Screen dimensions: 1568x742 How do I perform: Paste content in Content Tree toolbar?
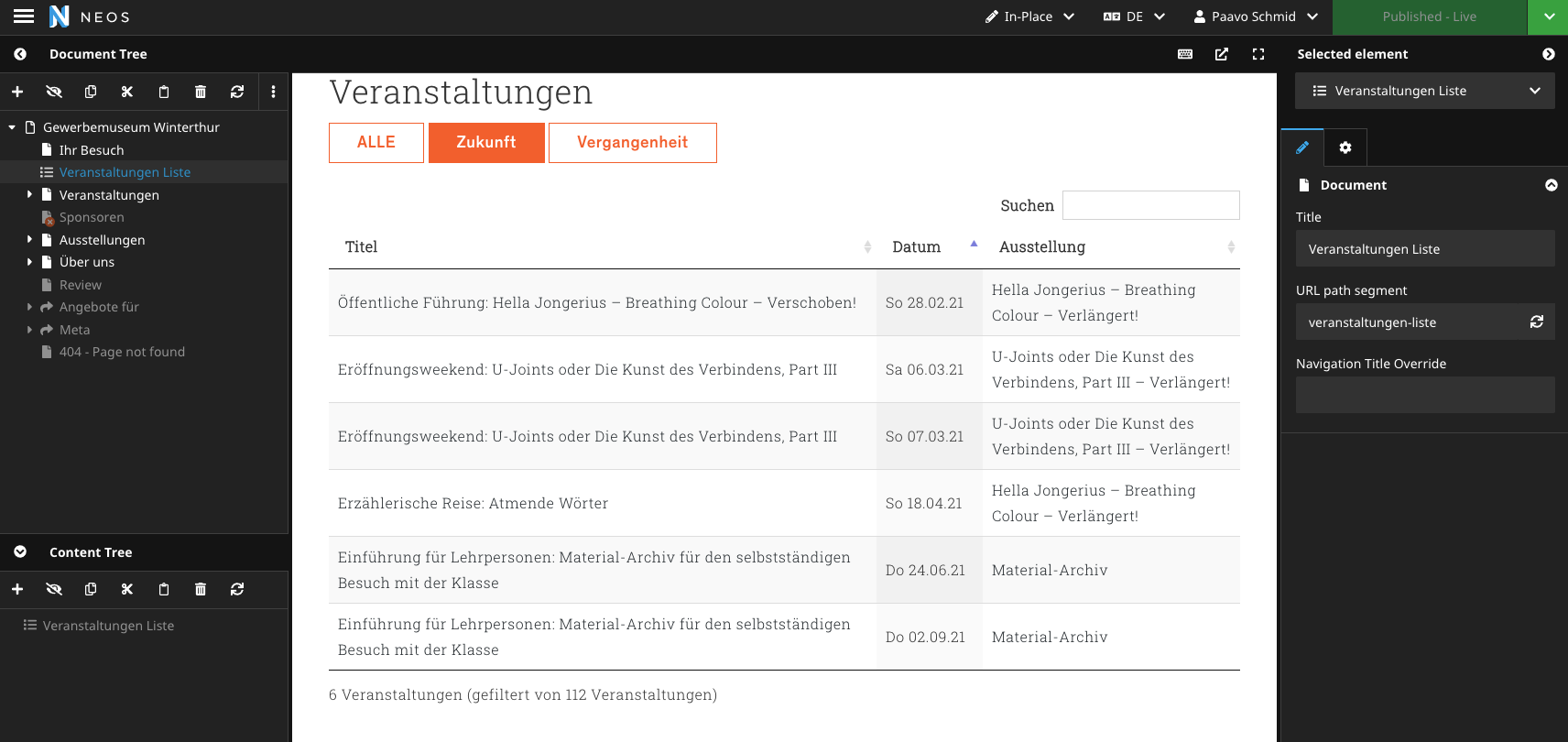coord(164,589)
